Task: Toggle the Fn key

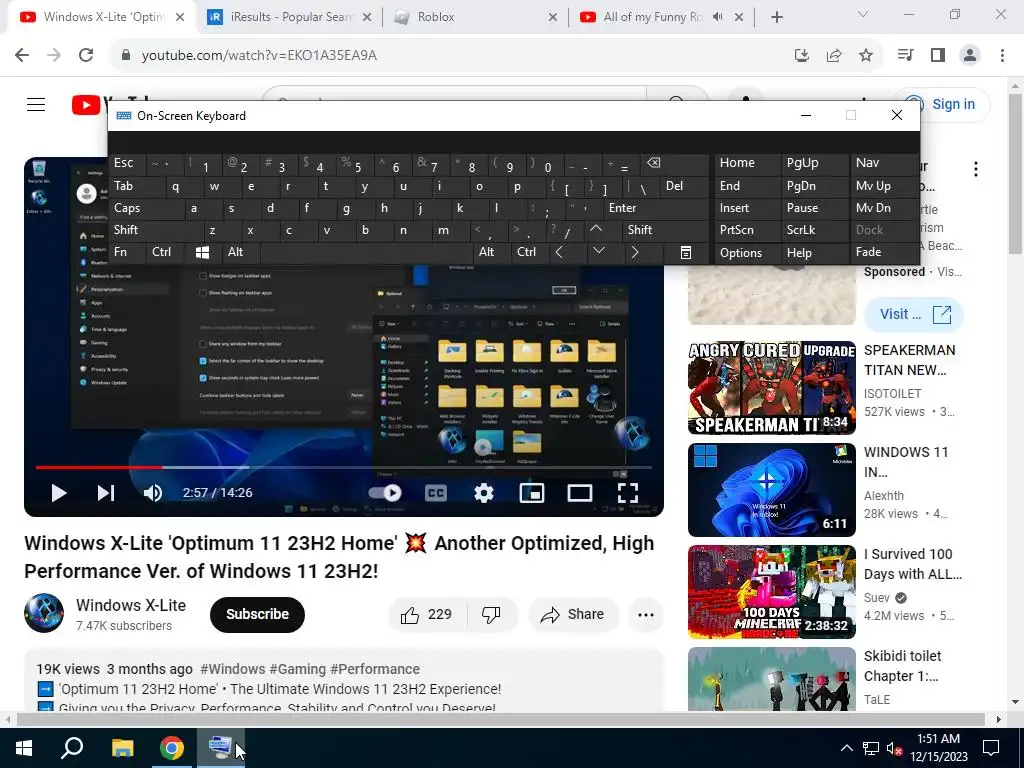Action: [128, 252]
